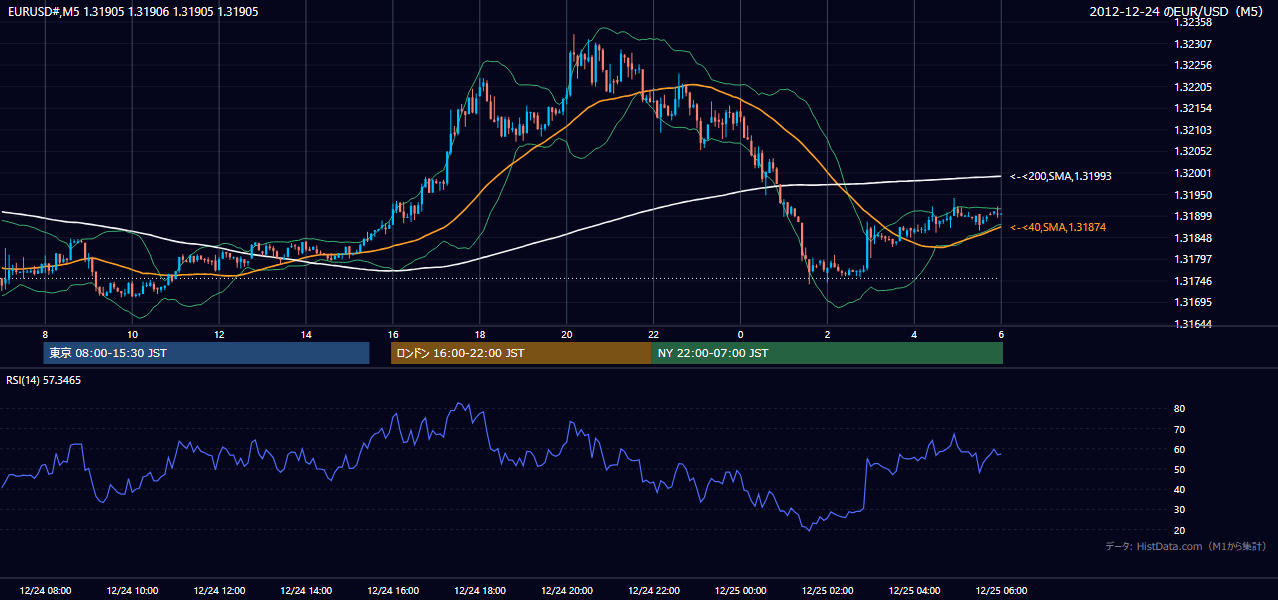
Task: Select the 12/25 04:00 date axis label
Action: 914,590
